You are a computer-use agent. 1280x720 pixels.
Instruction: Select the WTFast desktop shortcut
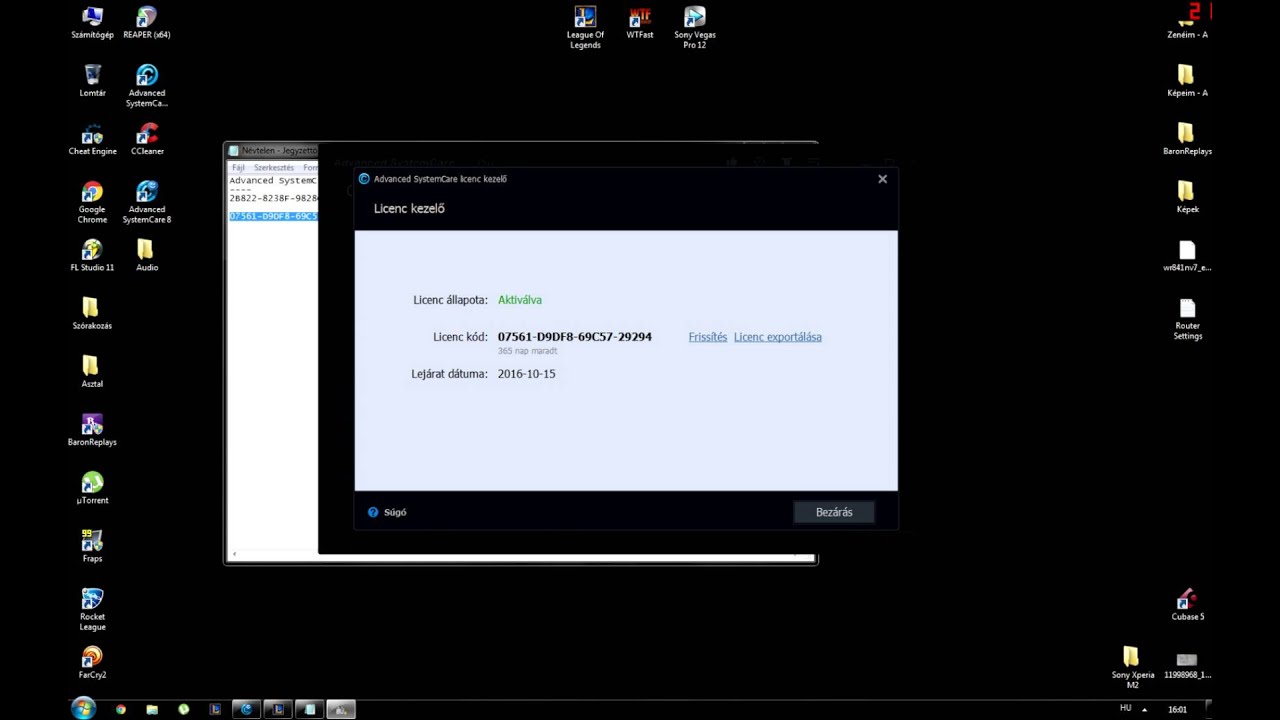(640, 22)
